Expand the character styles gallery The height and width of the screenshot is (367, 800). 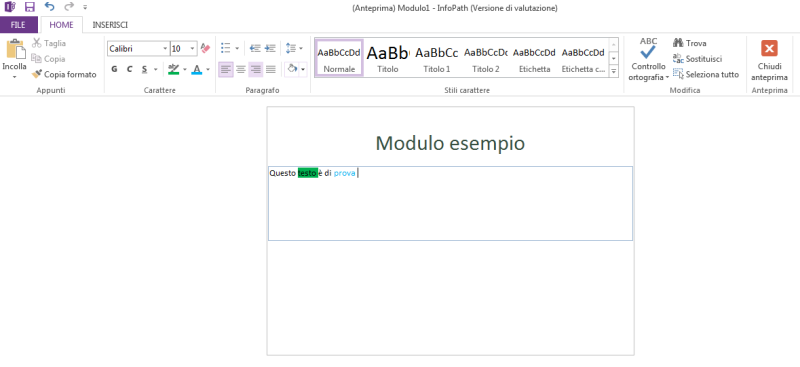614,71
